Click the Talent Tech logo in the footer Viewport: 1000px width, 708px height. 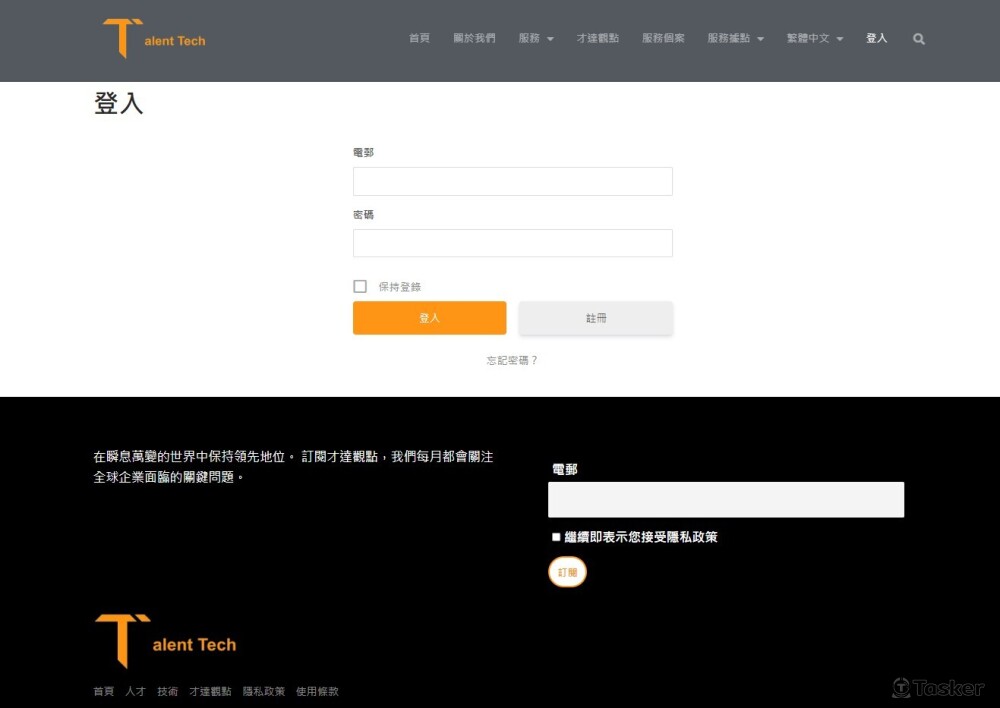click(165, 640)
